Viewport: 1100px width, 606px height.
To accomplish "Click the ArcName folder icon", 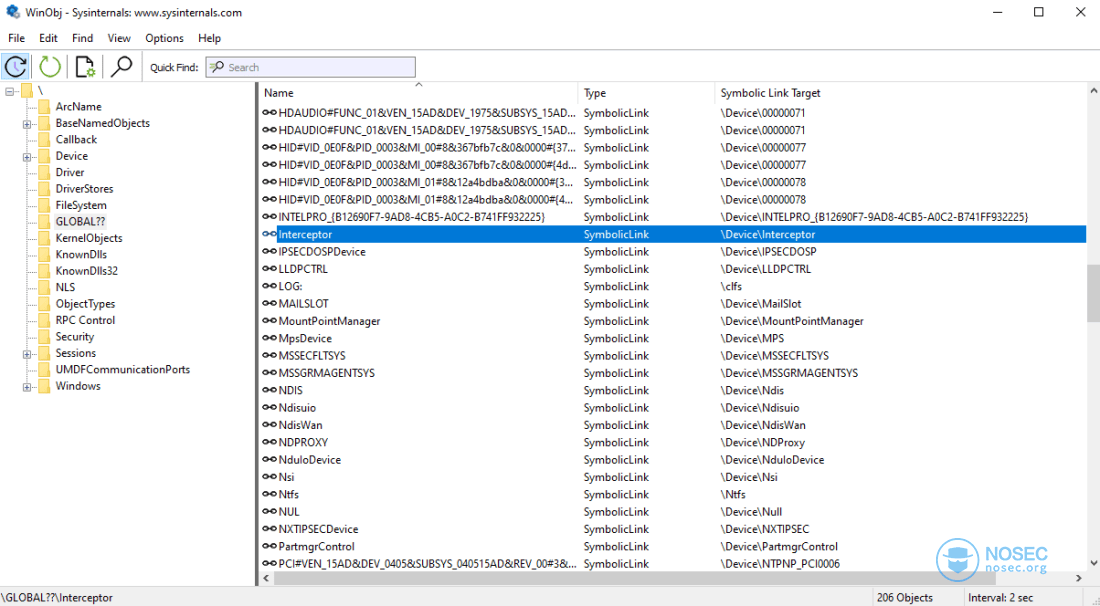I will coord(44,107).
